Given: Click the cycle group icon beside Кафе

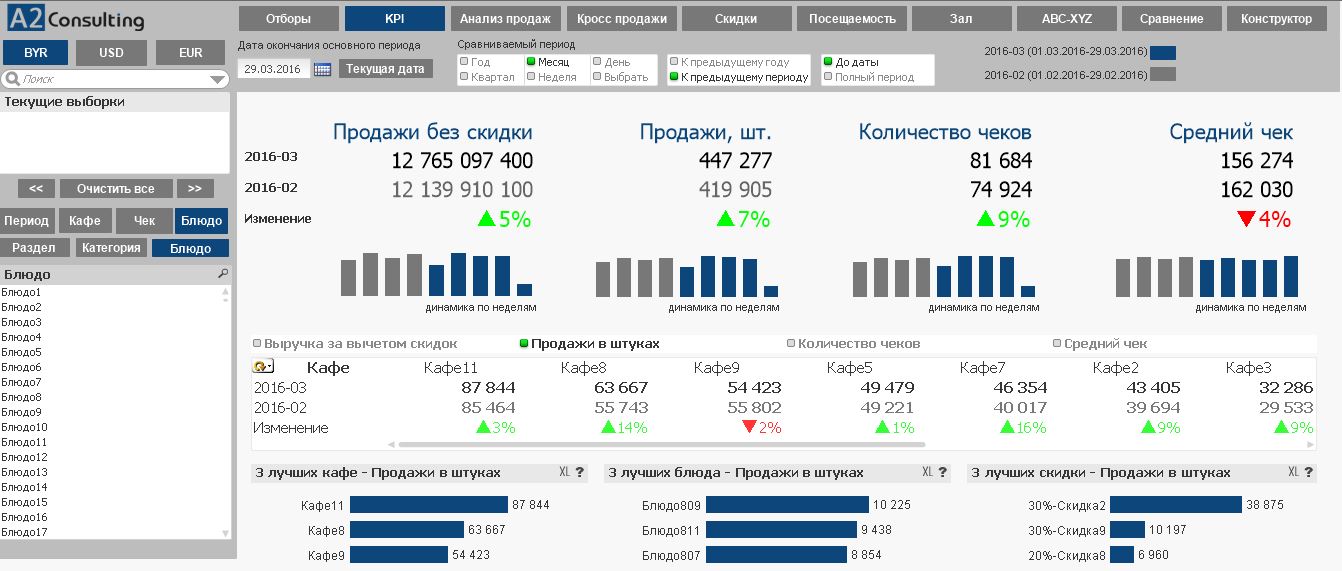Looking at the screenshot, I should tap(263, 367).
